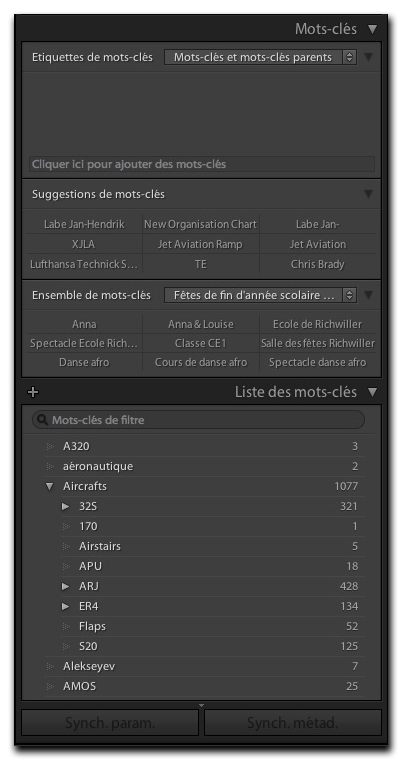The image size is (402, 760).
Task: Click the magnifier icon in keyword filter
Action: click(43, 420)
